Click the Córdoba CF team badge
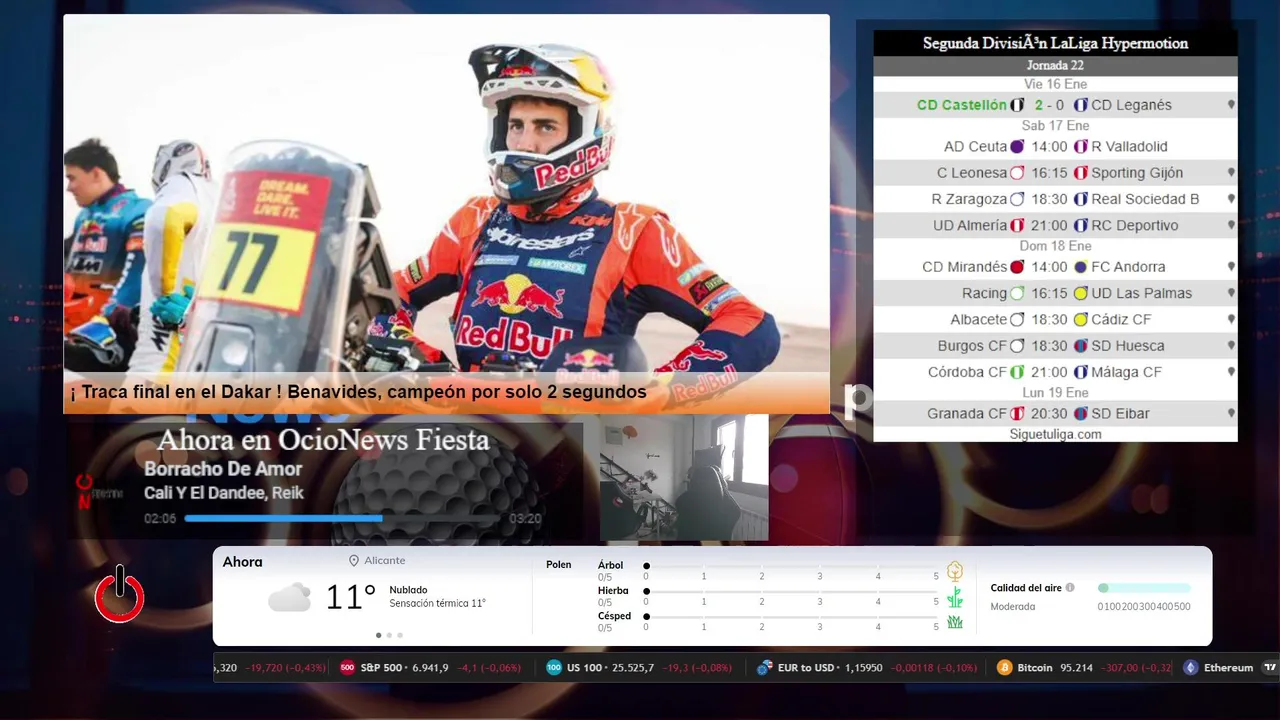Image resolution: width=1280 pixels, height=720 pixels. point(1017,372)
